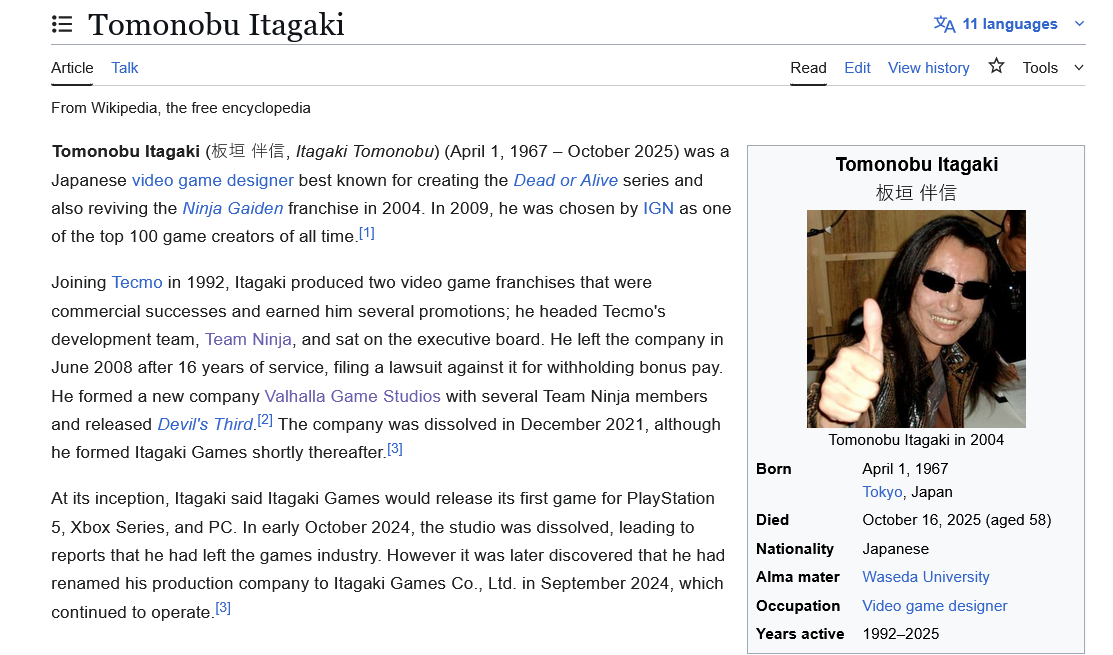Click the '1992–2025' years active value
Screen dimensions: 1113x655
[x=901, y=634]
